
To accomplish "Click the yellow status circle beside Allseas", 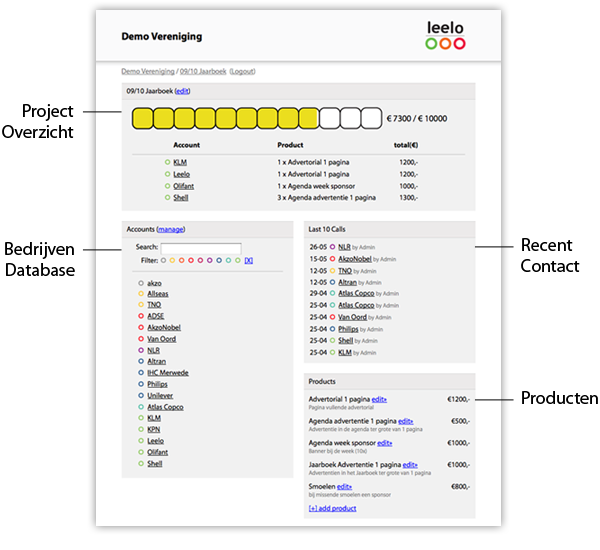I will coord(139,295).
